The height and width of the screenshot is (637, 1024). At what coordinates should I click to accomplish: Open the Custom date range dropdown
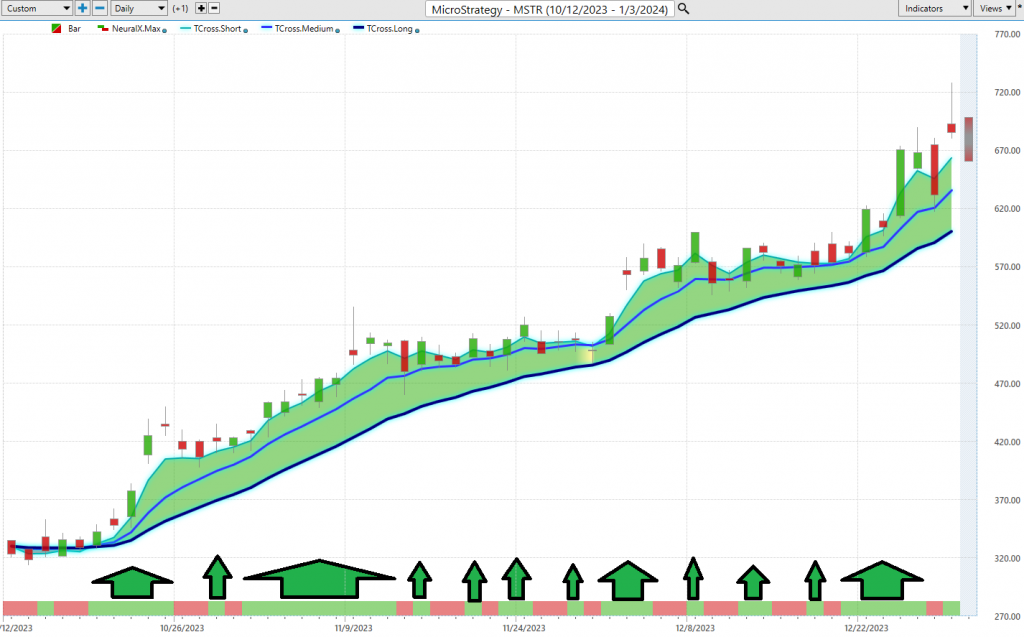pos(37,8)
